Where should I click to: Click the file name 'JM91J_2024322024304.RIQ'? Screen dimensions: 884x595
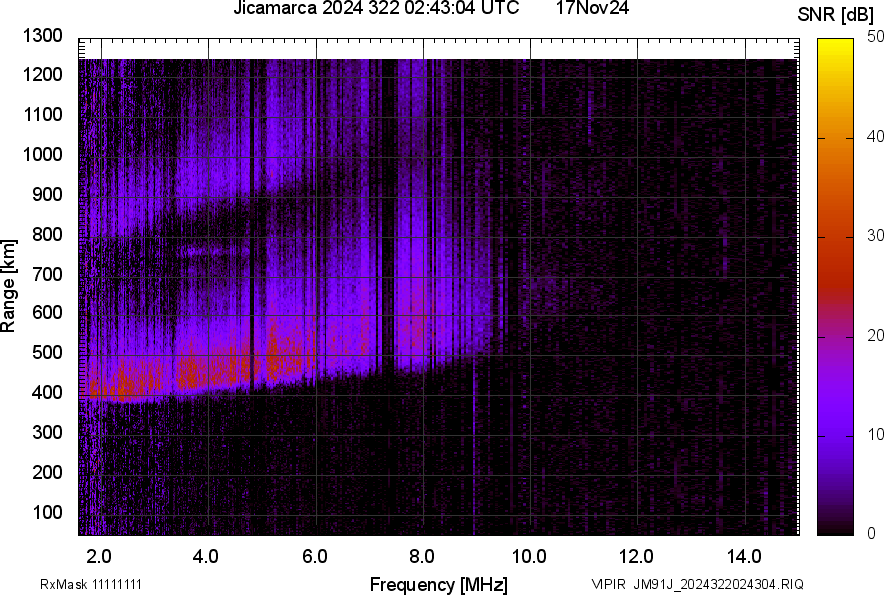click(x=718, y=584)
